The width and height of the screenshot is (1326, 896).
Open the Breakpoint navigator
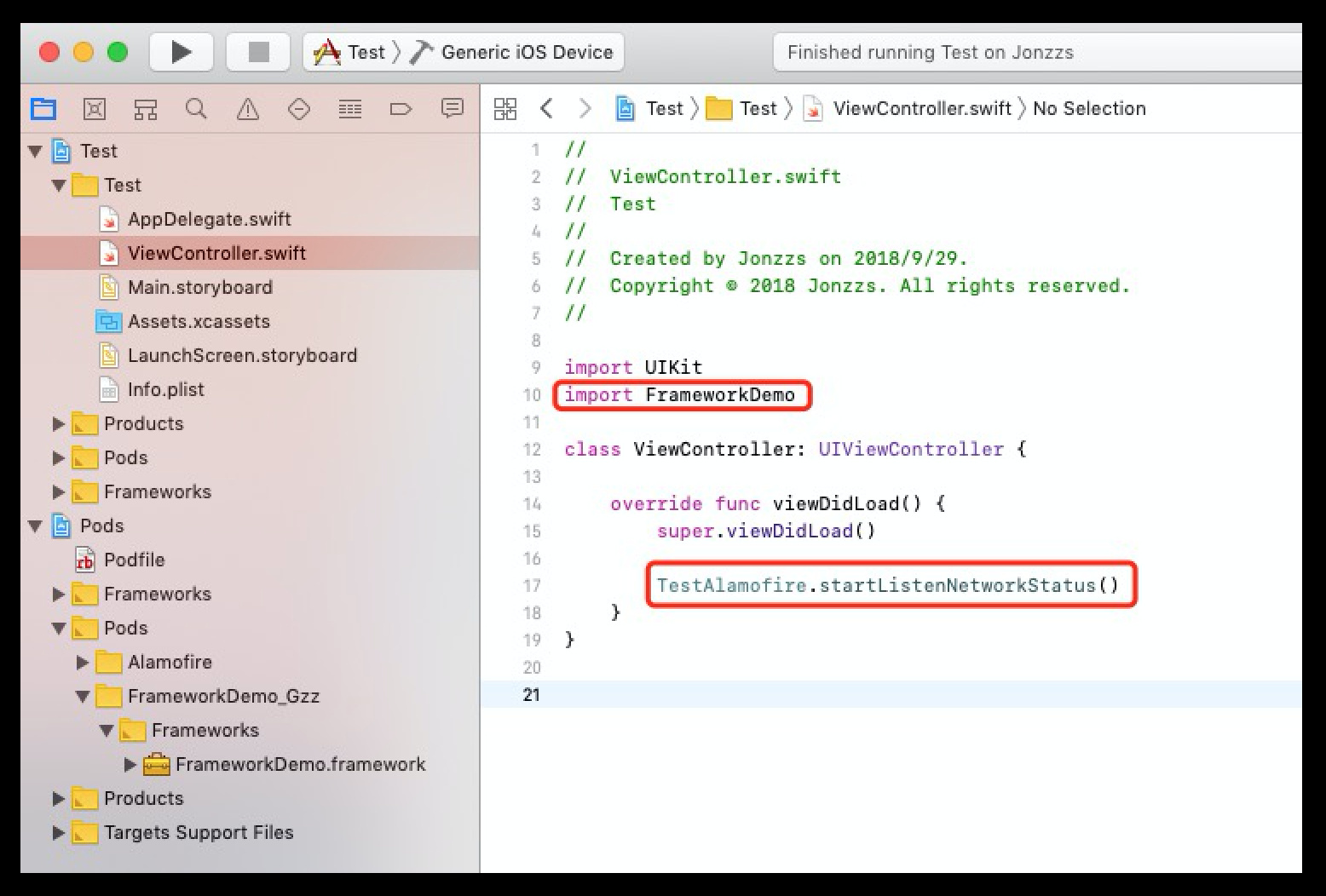(x=401, y=109)
